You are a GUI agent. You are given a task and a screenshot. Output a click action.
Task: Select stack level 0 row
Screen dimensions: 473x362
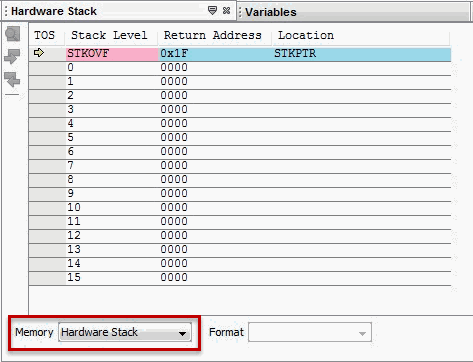[240, 68]
